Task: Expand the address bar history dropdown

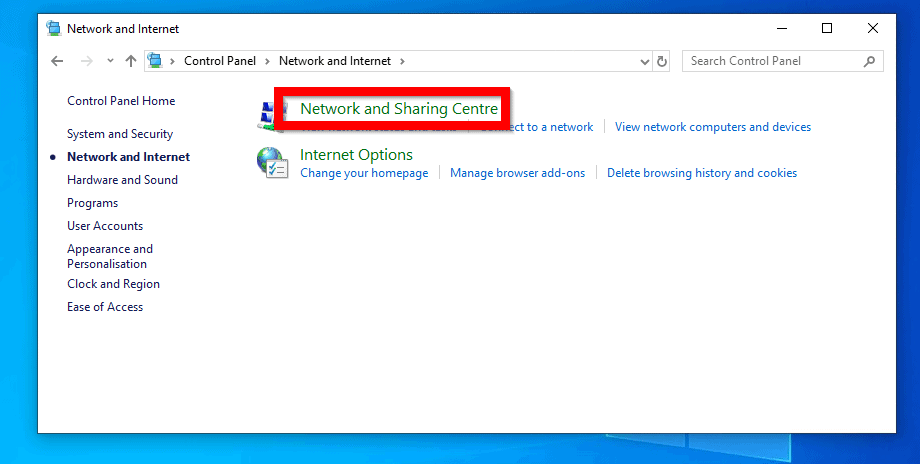Action: [645, 61]
